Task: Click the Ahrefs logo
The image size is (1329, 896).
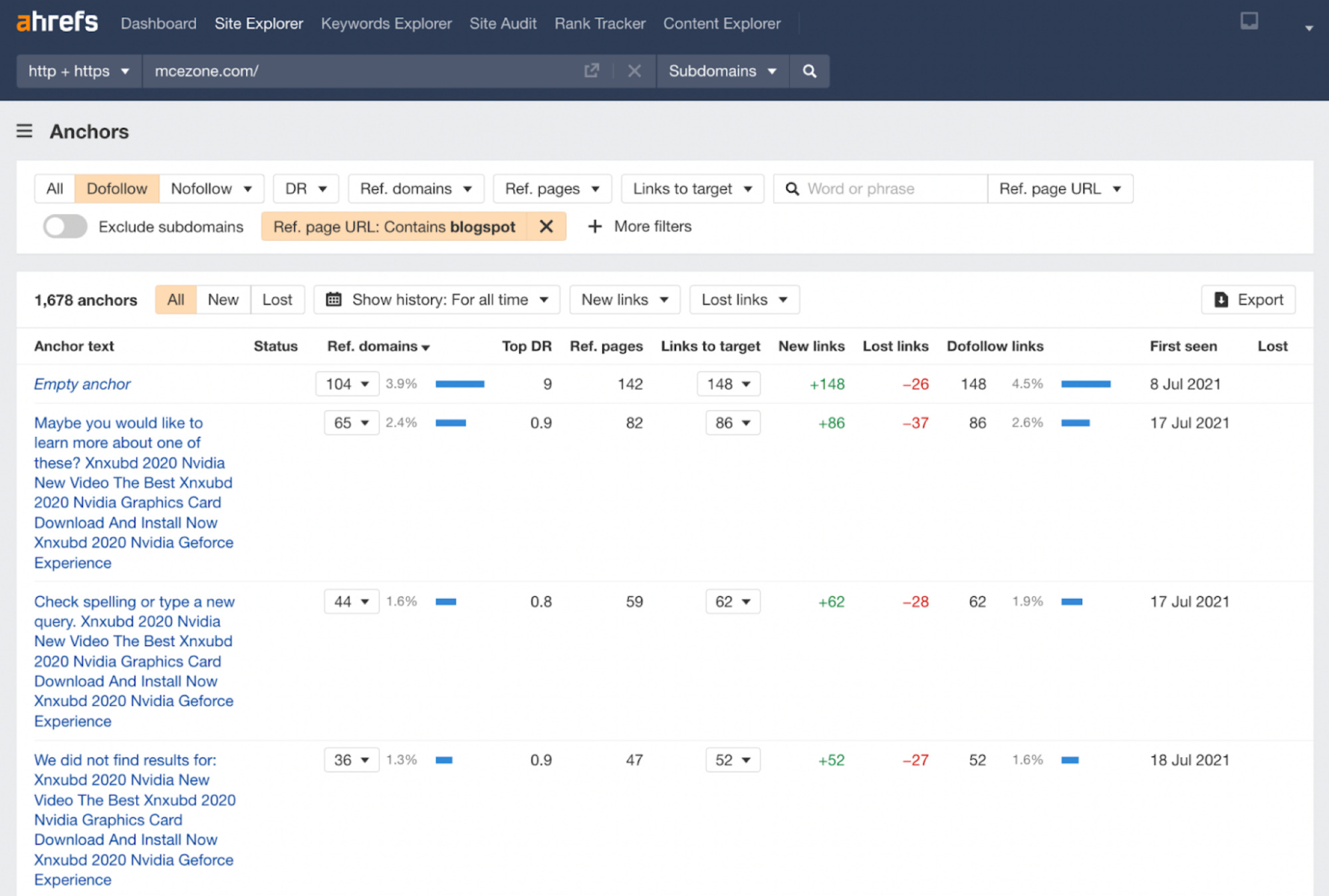Action: coord(57,21)
